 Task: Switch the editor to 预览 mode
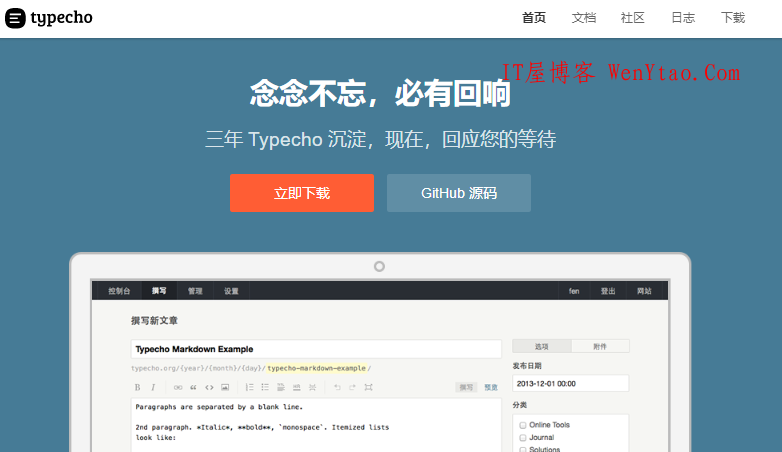tap(491, 387)
